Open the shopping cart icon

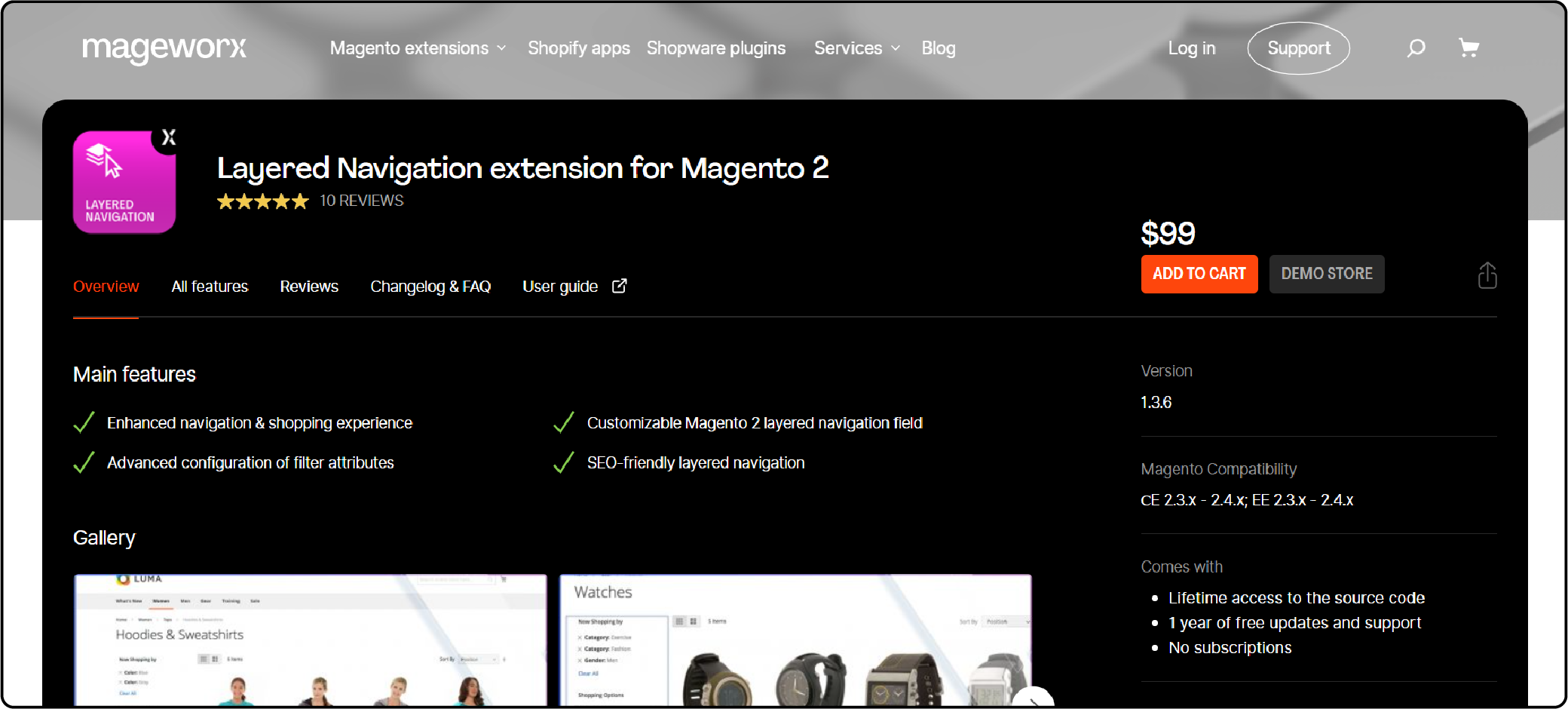pos(1468,48)
